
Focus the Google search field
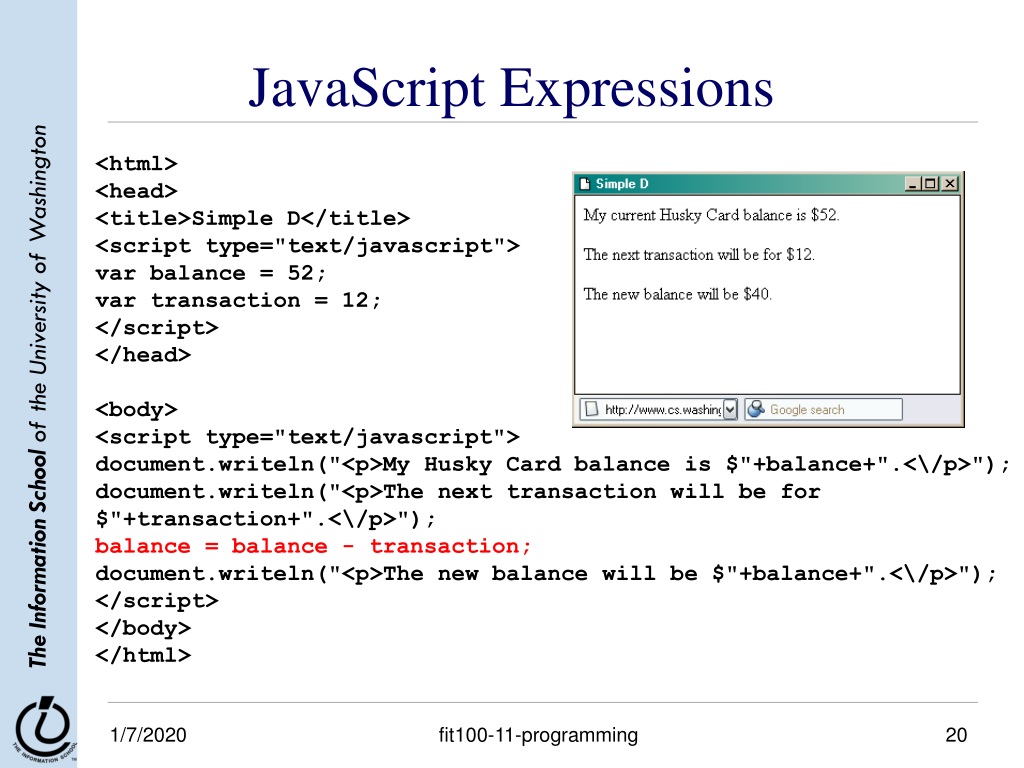pyautogui.click(x=824, y=409)
